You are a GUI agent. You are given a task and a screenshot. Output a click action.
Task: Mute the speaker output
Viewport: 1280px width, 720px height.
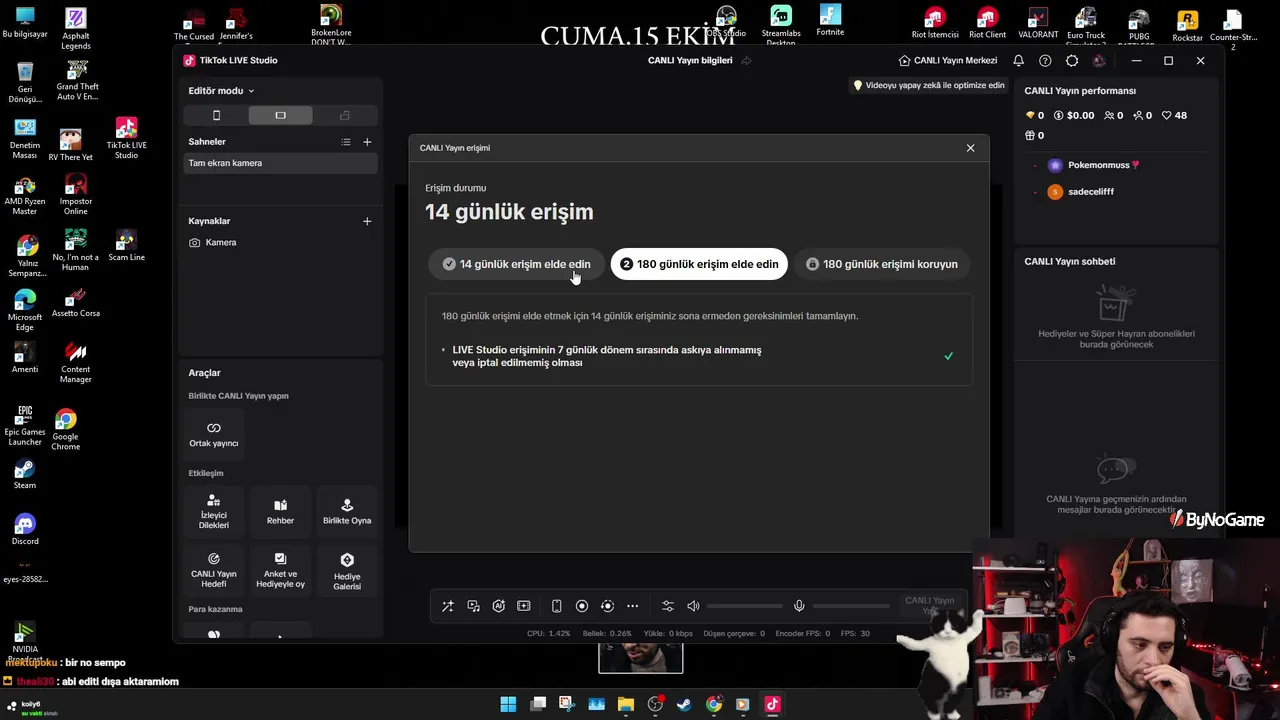click(693, 606)
